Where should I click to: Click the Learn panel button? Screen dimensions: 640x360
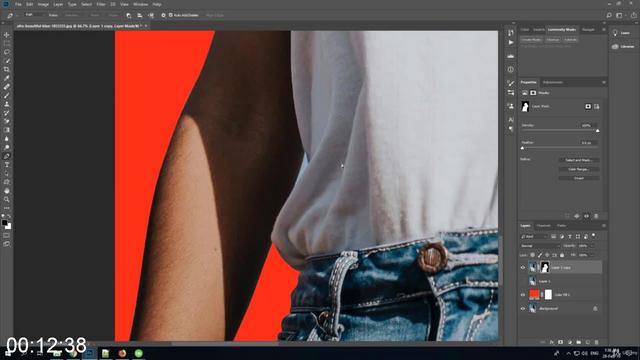pyautogui.click(x=622, y=33)
